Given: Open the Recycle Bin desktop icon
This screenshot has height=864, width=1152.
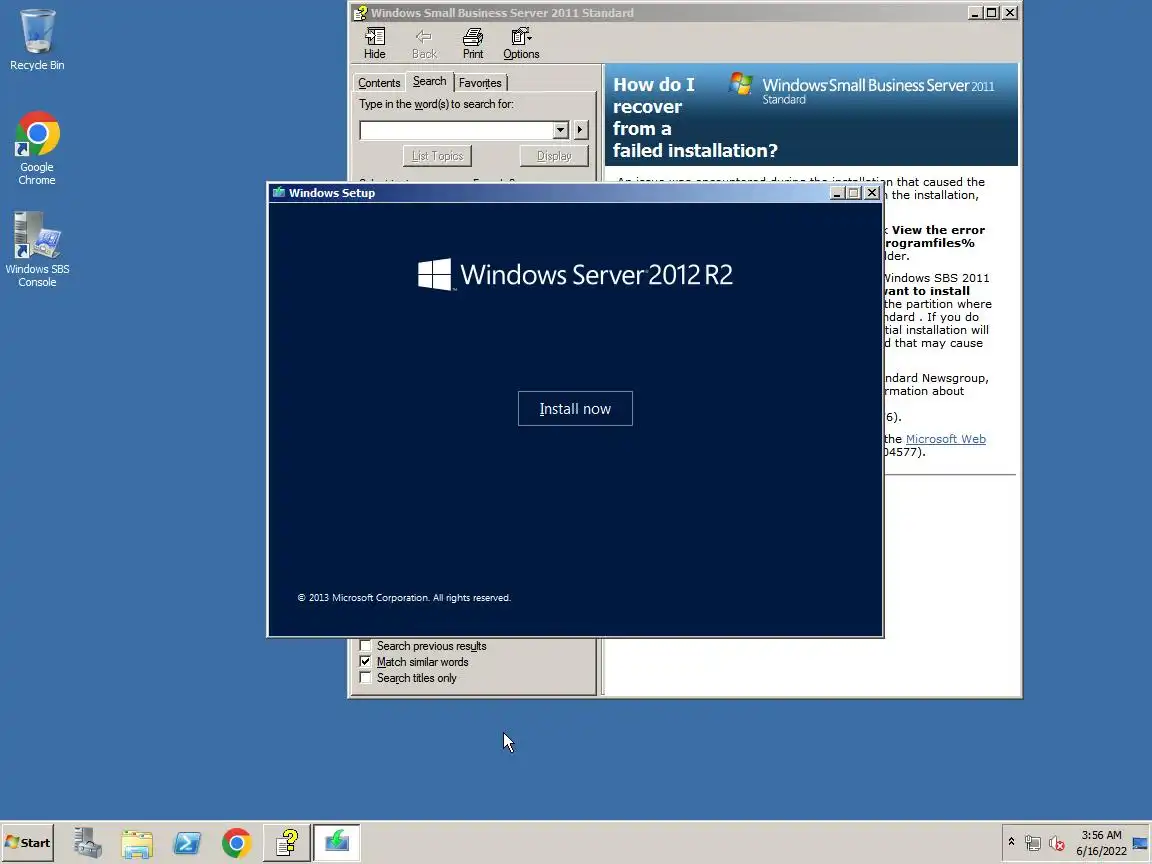Looking at the screenshot, I should tap(37, 40).
